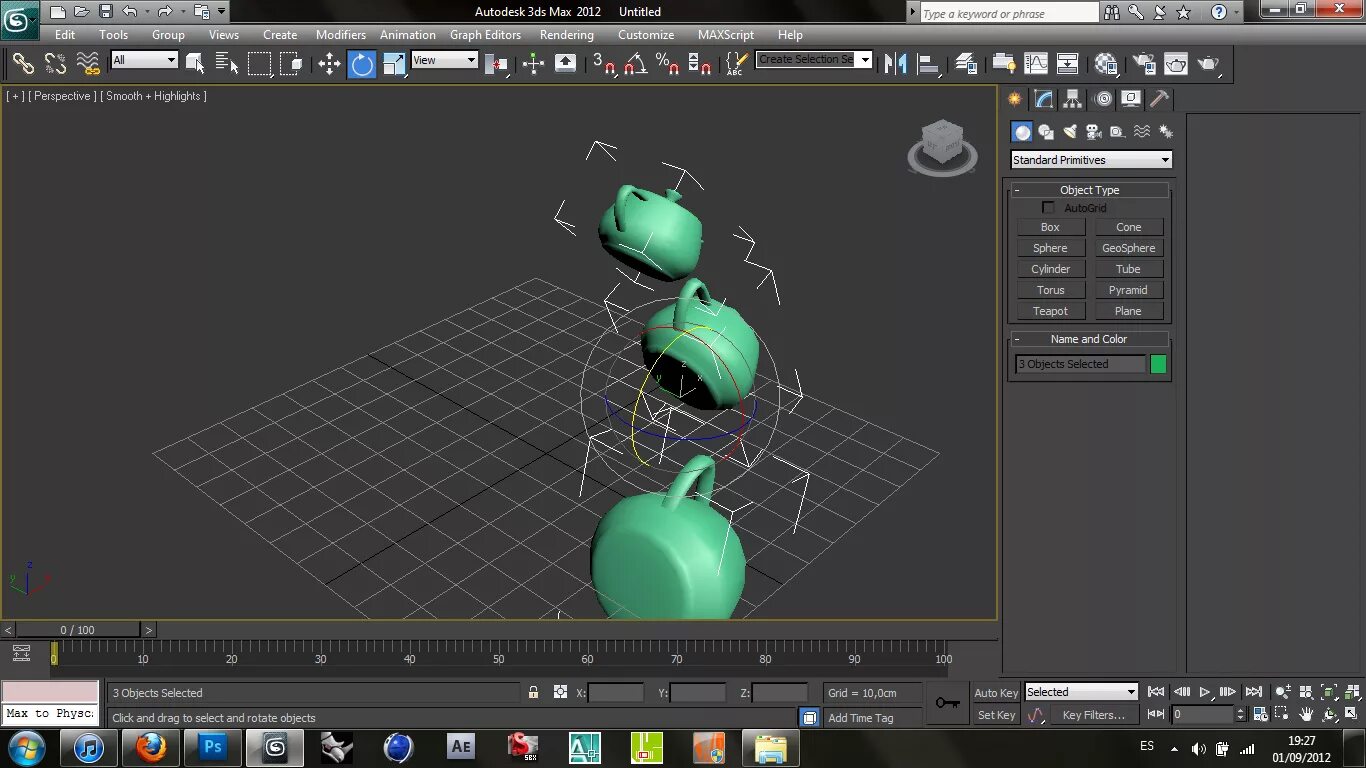Image resolution: width=1366 pixels, height=768 pixels.
Task: Open the Rendering menu
Action: pyautogui.click(x=566, y=34)
